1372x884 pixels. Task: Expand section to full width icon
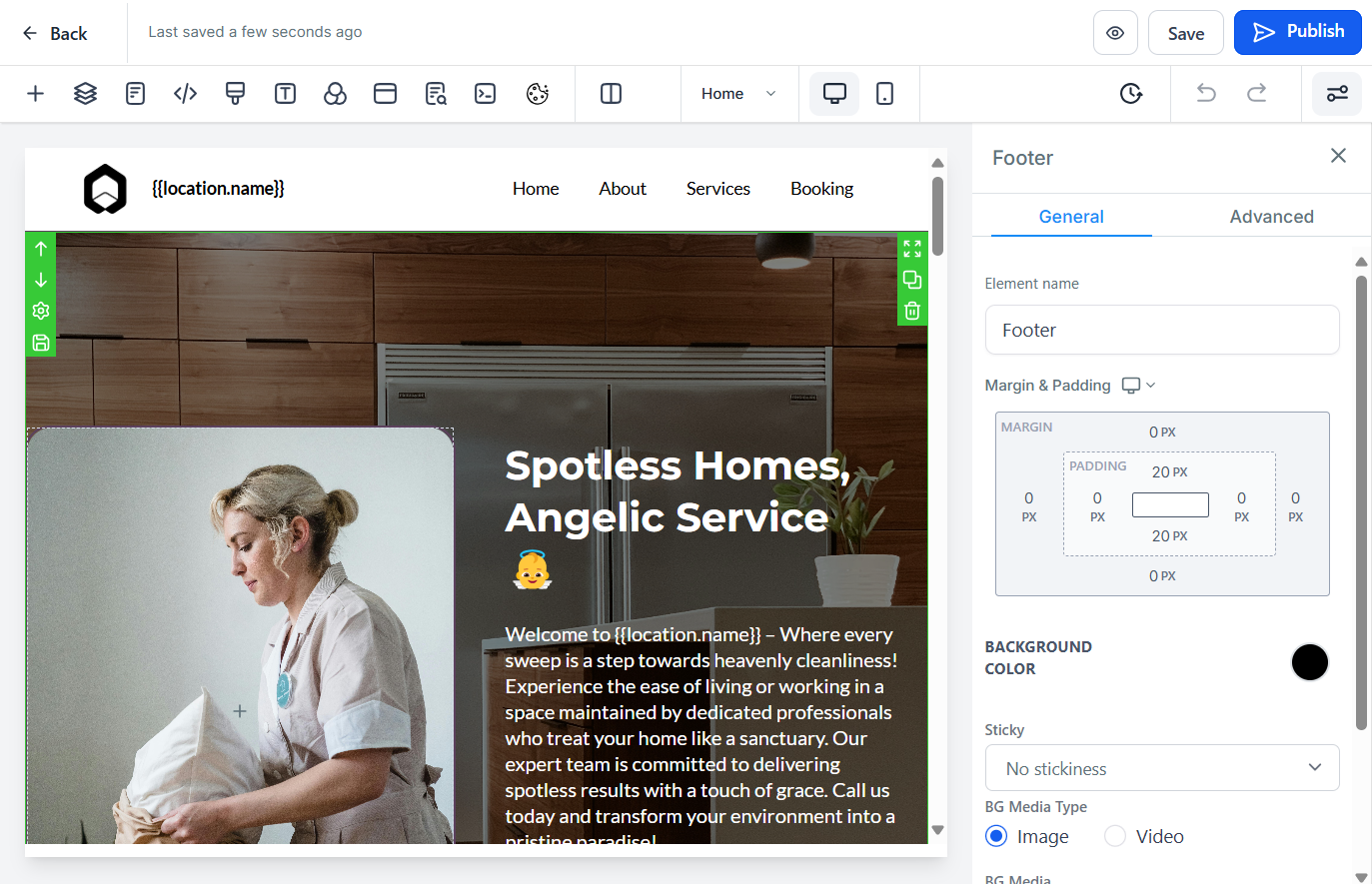point(912,249)
